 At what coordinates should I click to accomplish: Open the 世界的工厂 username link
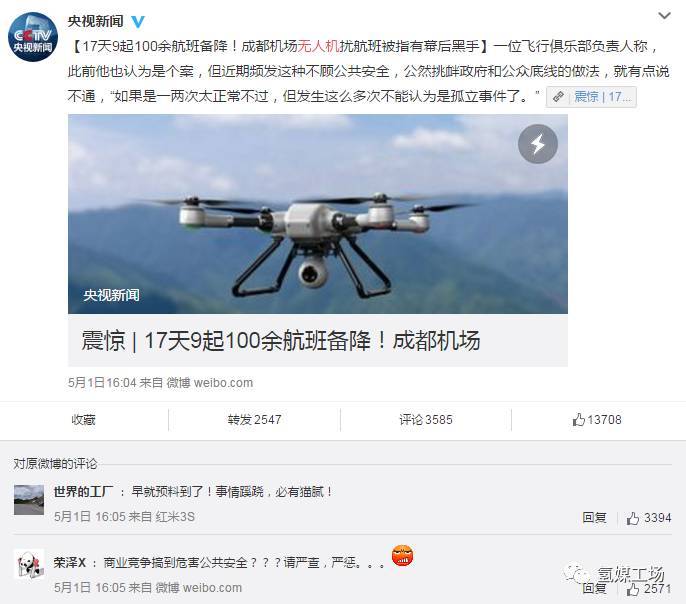click(x=83, y=492)
